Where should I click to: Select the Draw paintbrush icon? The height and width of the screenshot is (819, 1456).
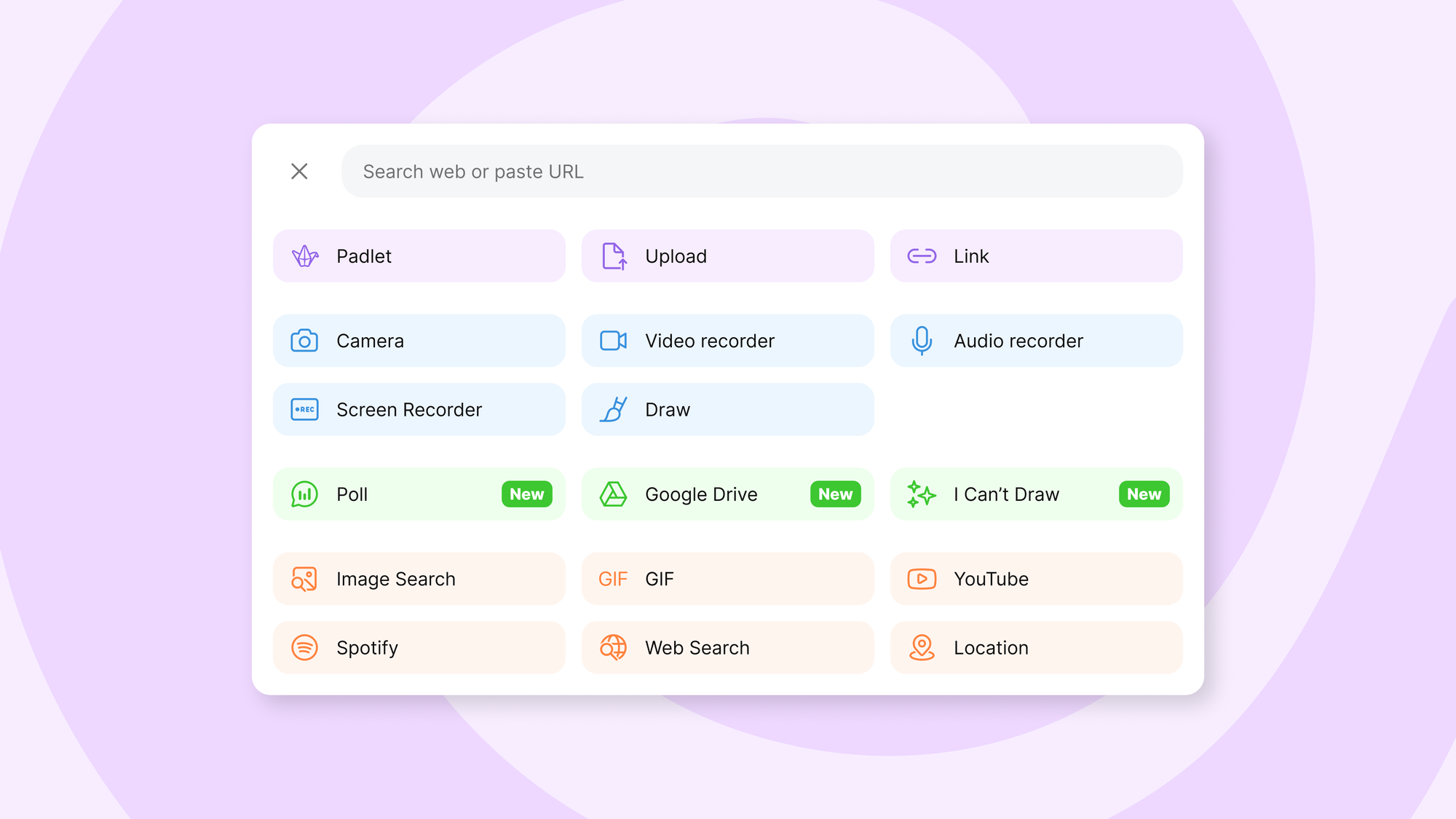point(613,409)
